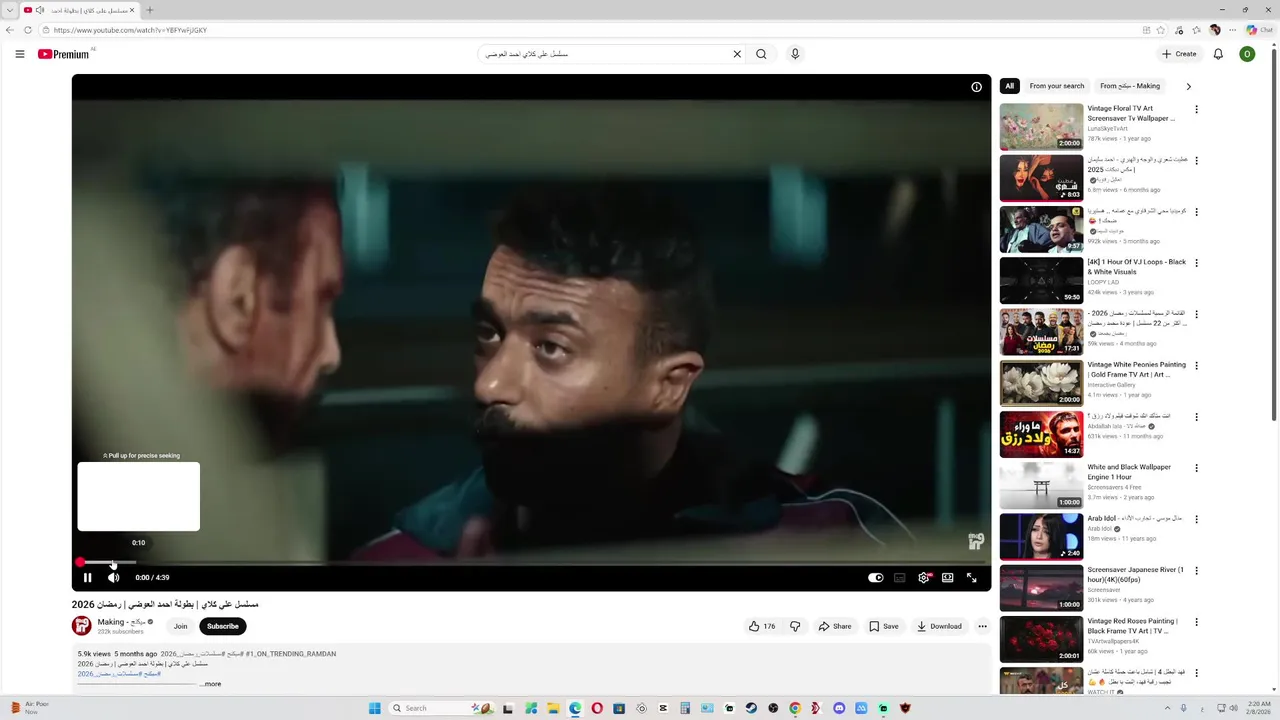
Task: Open Steam from taskbar
Action: pyautogui.click(x=751, y=708)
